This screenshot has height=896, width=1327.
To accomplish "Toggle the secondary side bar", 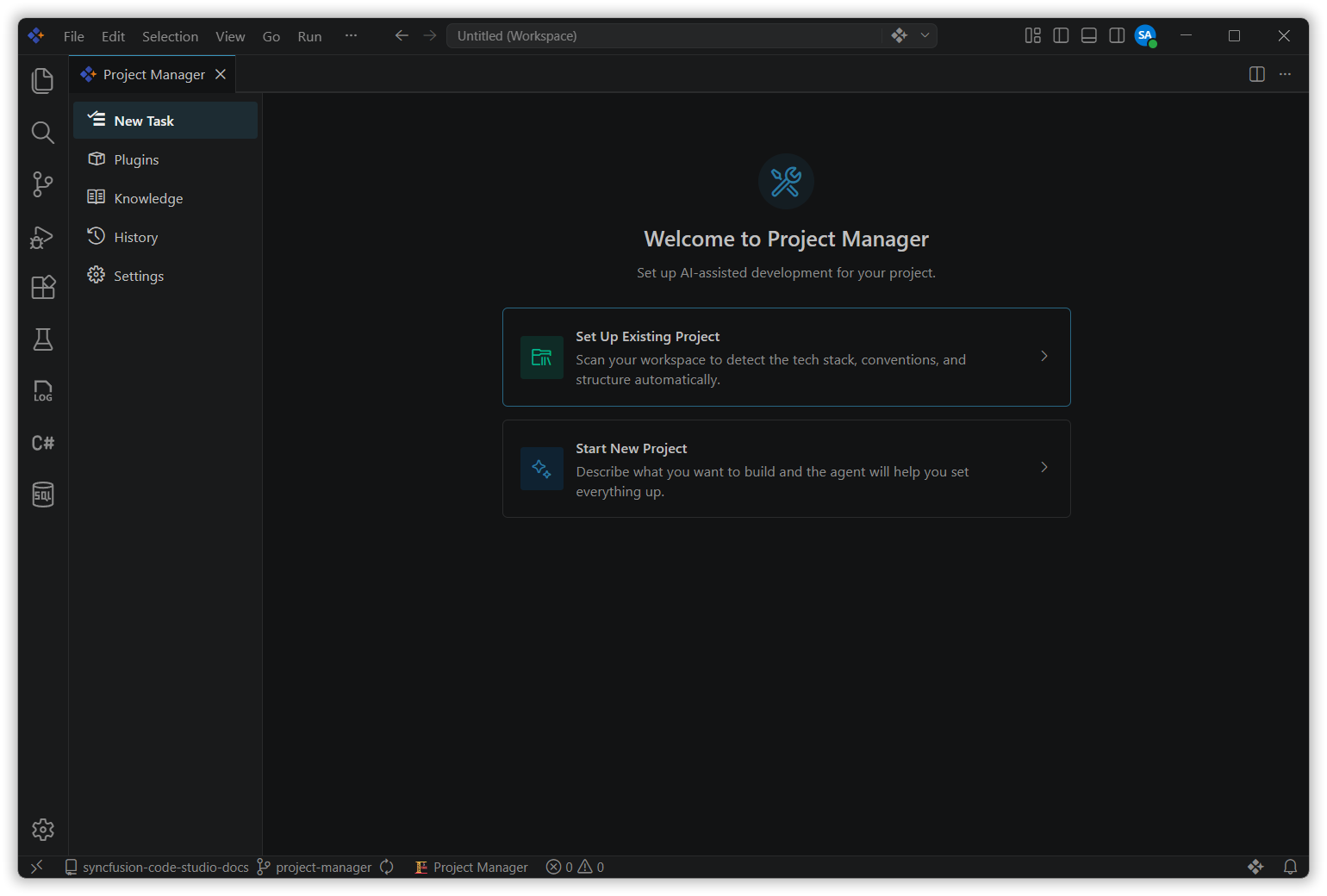I will click(x=1117, y=35).
